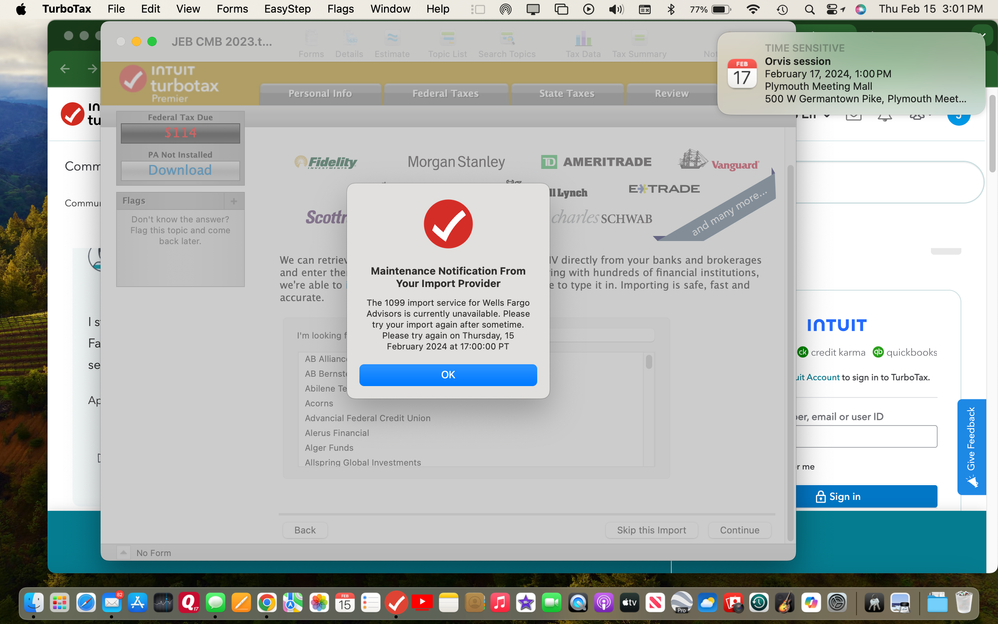Click the browser back arrow
The width and height of the screenshot is (998, 624).
tap(65, 69)
